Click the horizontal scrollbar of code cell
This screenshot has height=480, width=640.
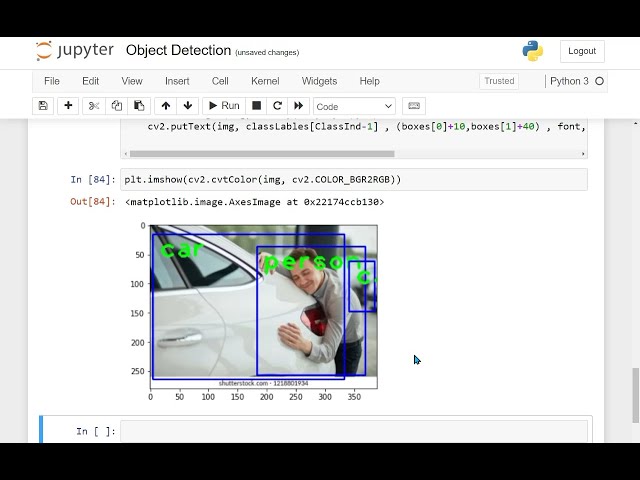coord(262,154)
